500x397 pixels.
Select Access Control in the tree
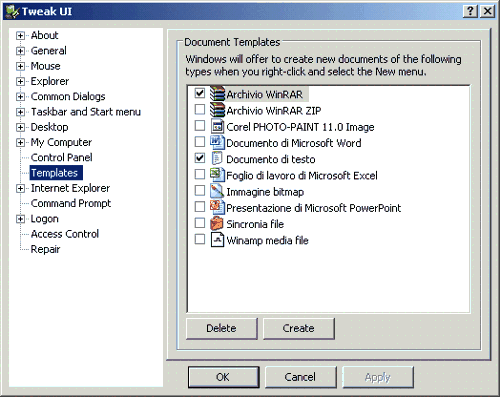tap(65, 234)
